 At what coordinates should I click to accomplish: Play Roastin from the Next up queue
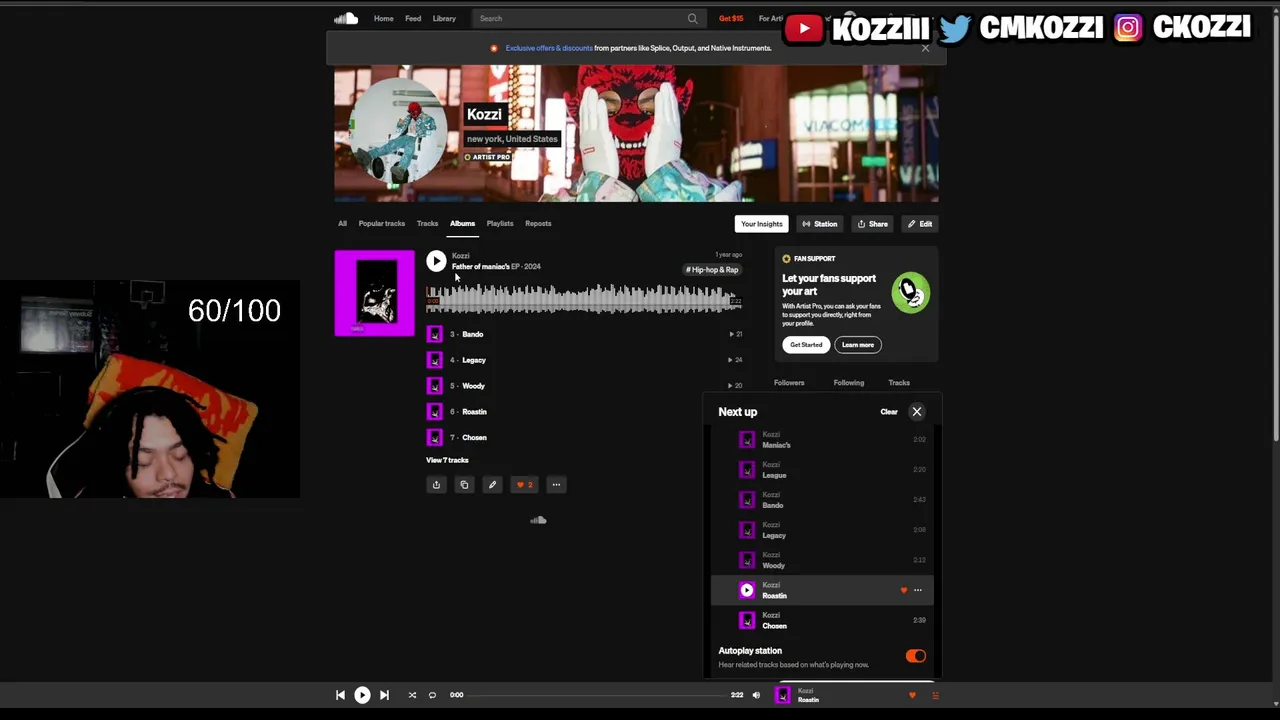point(747,590)
